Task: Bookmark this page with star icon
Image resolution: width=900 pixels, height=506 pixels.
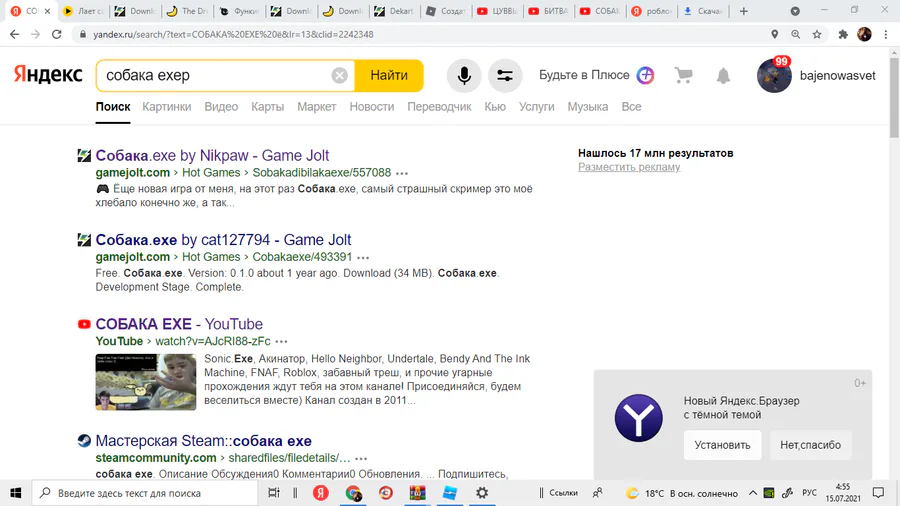Action: 817,34
